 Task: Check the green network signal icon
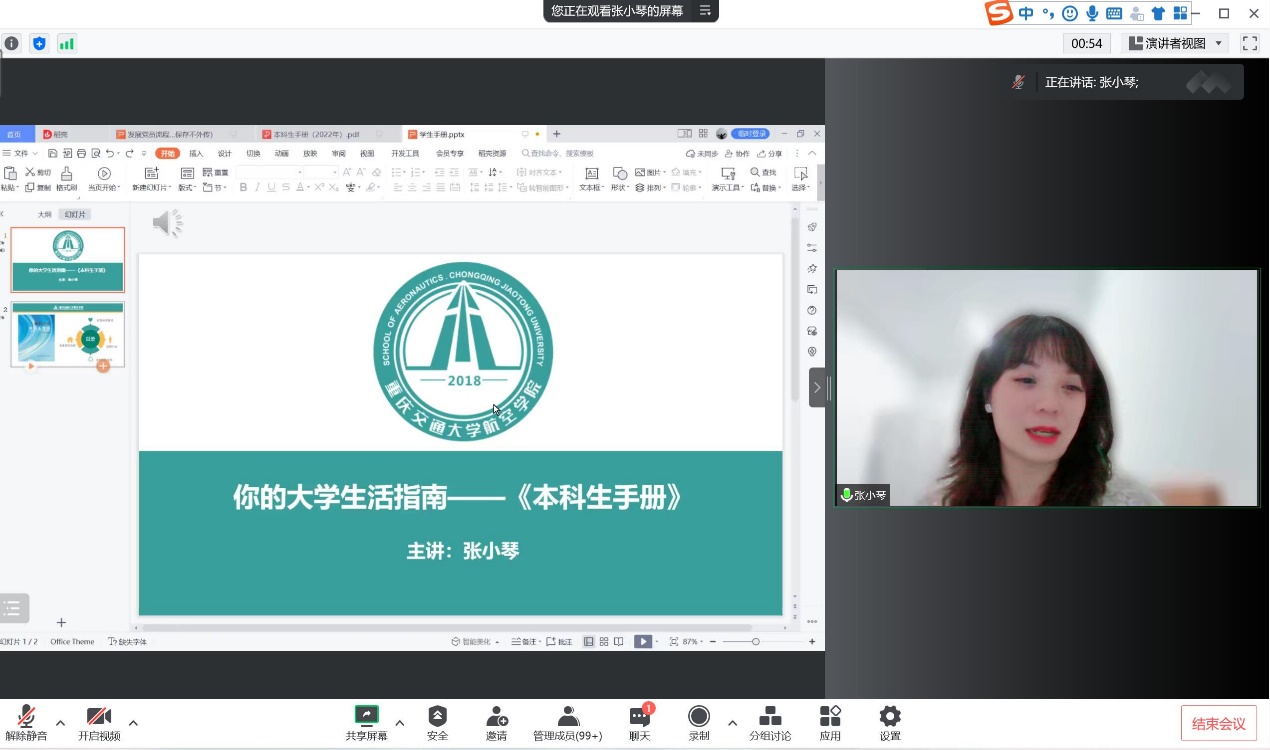[x=67, y=43]
